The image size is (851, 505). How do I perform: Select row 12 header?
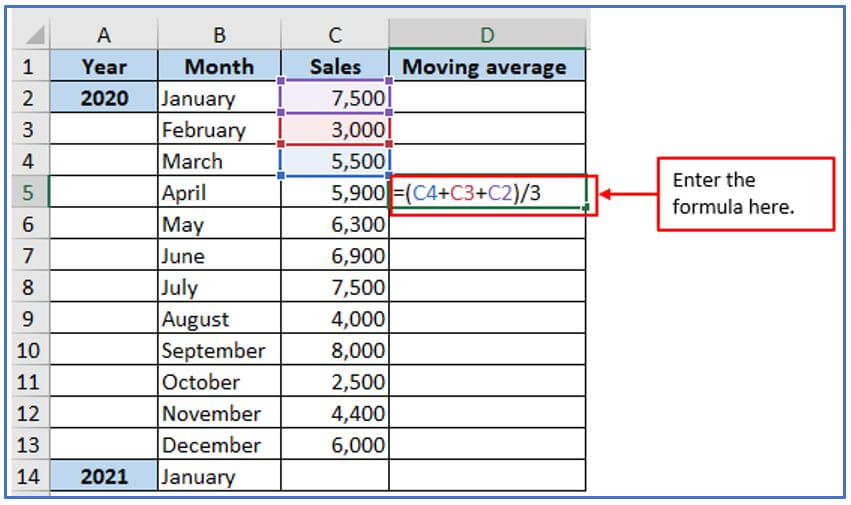[28, 413]
